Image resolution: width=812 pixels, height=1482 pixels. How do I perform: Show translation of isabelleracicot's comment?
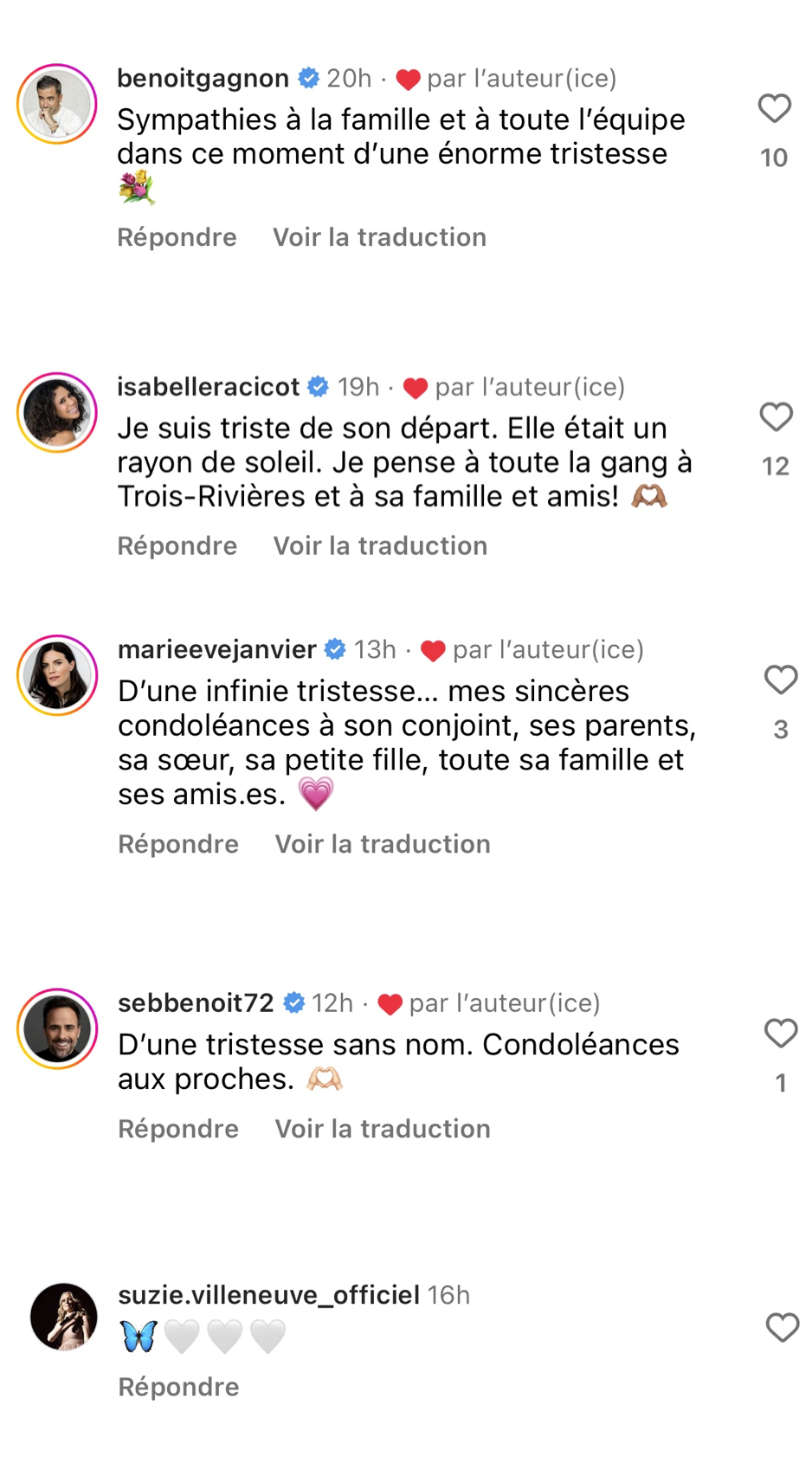380,546
